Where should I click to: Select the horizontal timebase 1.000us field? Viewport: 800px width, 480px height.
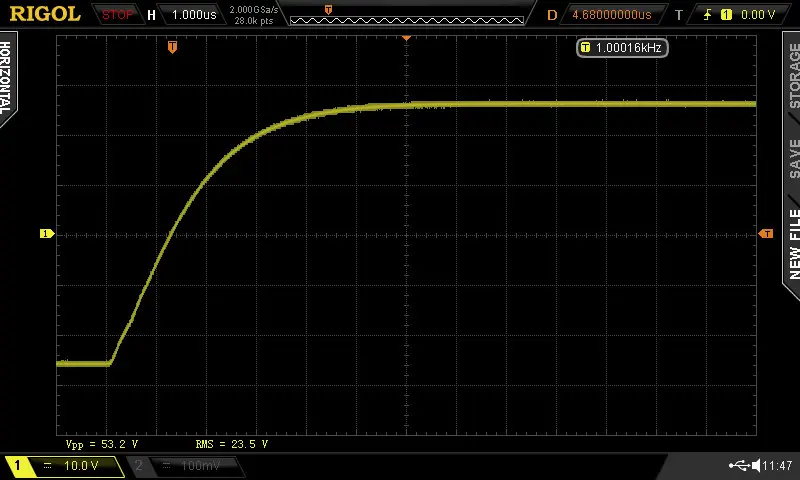(x=194, y=15)
